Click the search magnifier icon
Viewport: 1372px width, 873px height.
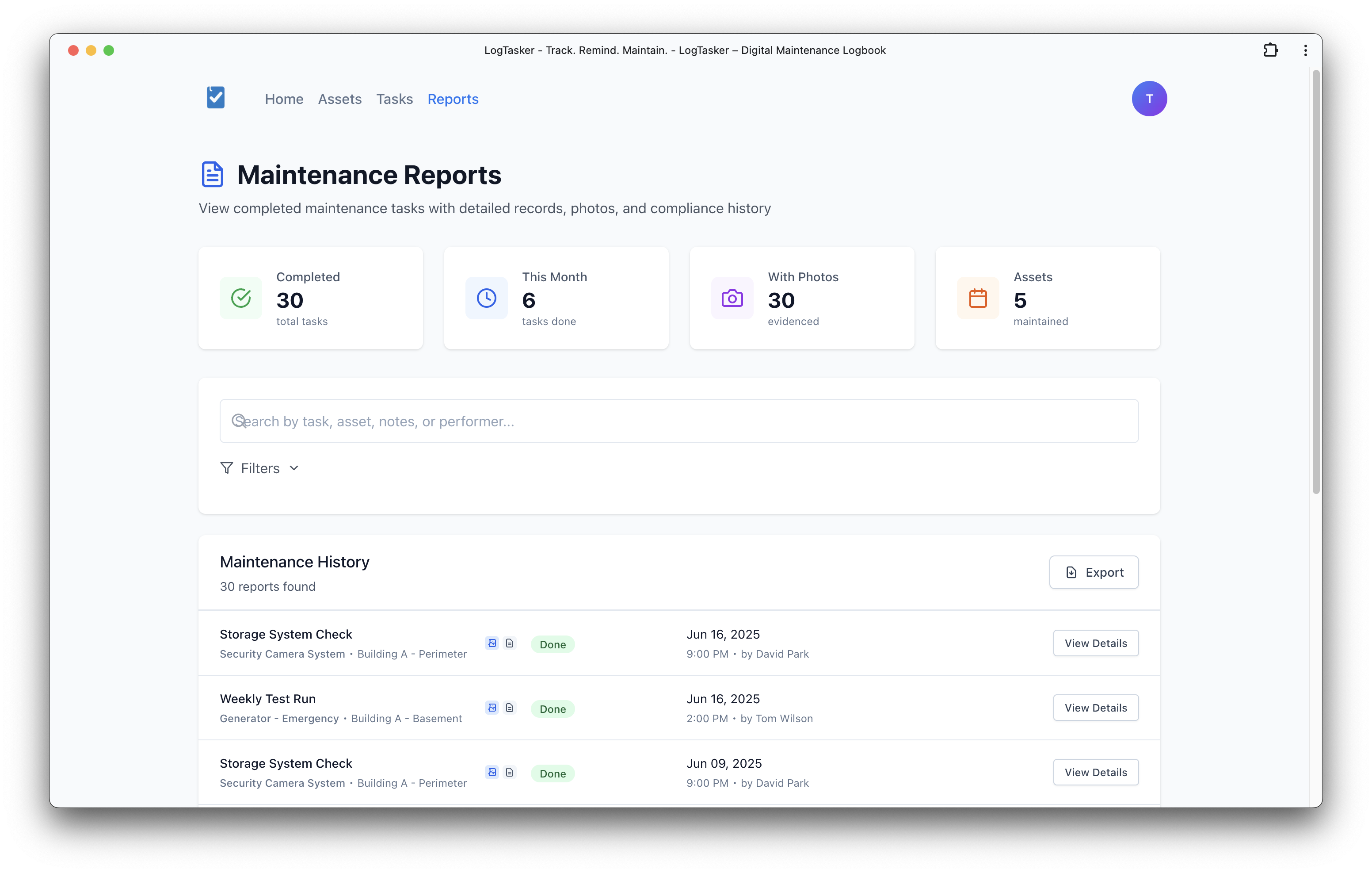(x=239, y=421)
